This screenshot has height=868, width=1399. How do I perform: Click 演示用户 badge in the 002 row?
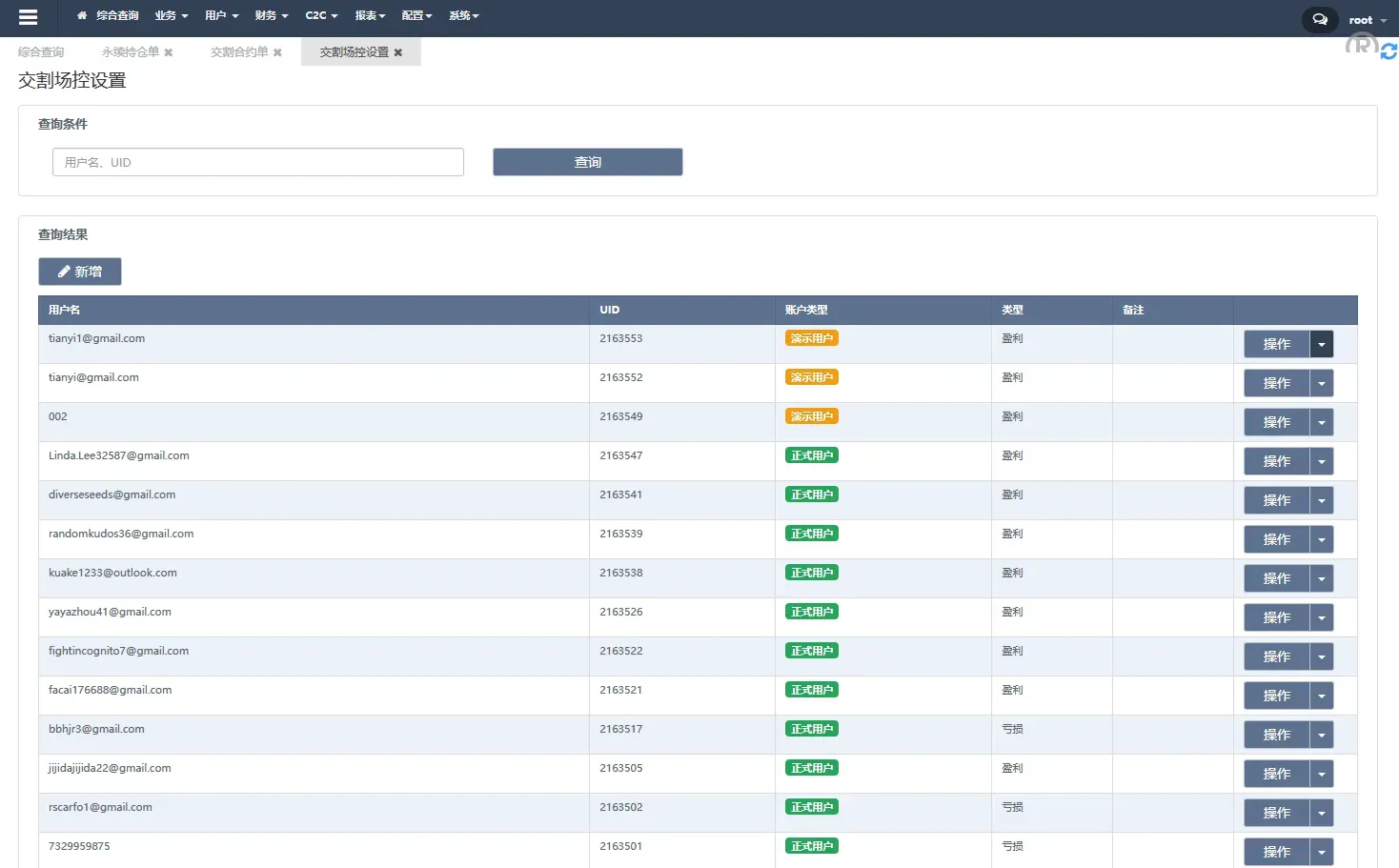tap(811, 416)
